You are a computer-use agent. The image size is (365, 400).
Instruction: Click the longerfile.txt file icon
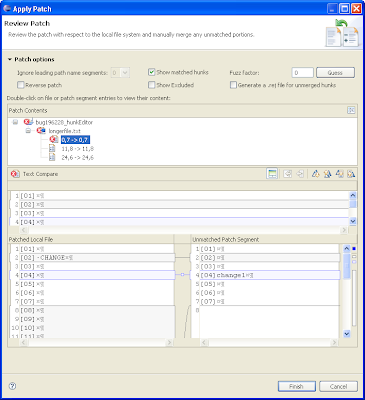tap(41, 131)
